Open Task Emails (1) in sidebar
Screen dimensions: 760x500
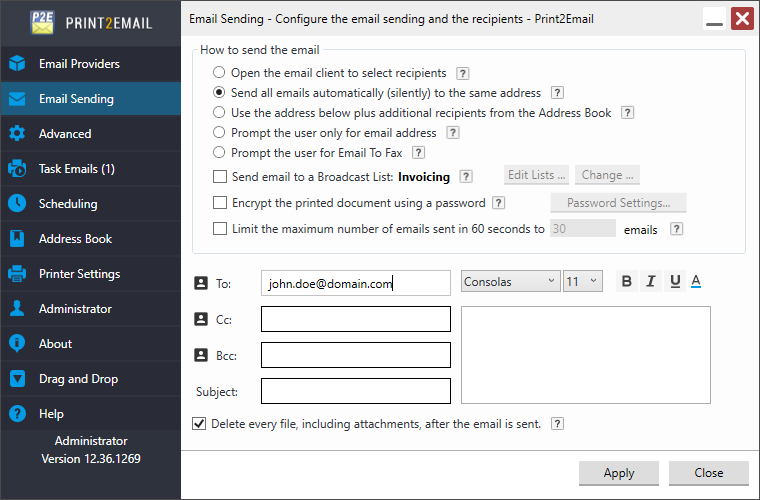76,169
